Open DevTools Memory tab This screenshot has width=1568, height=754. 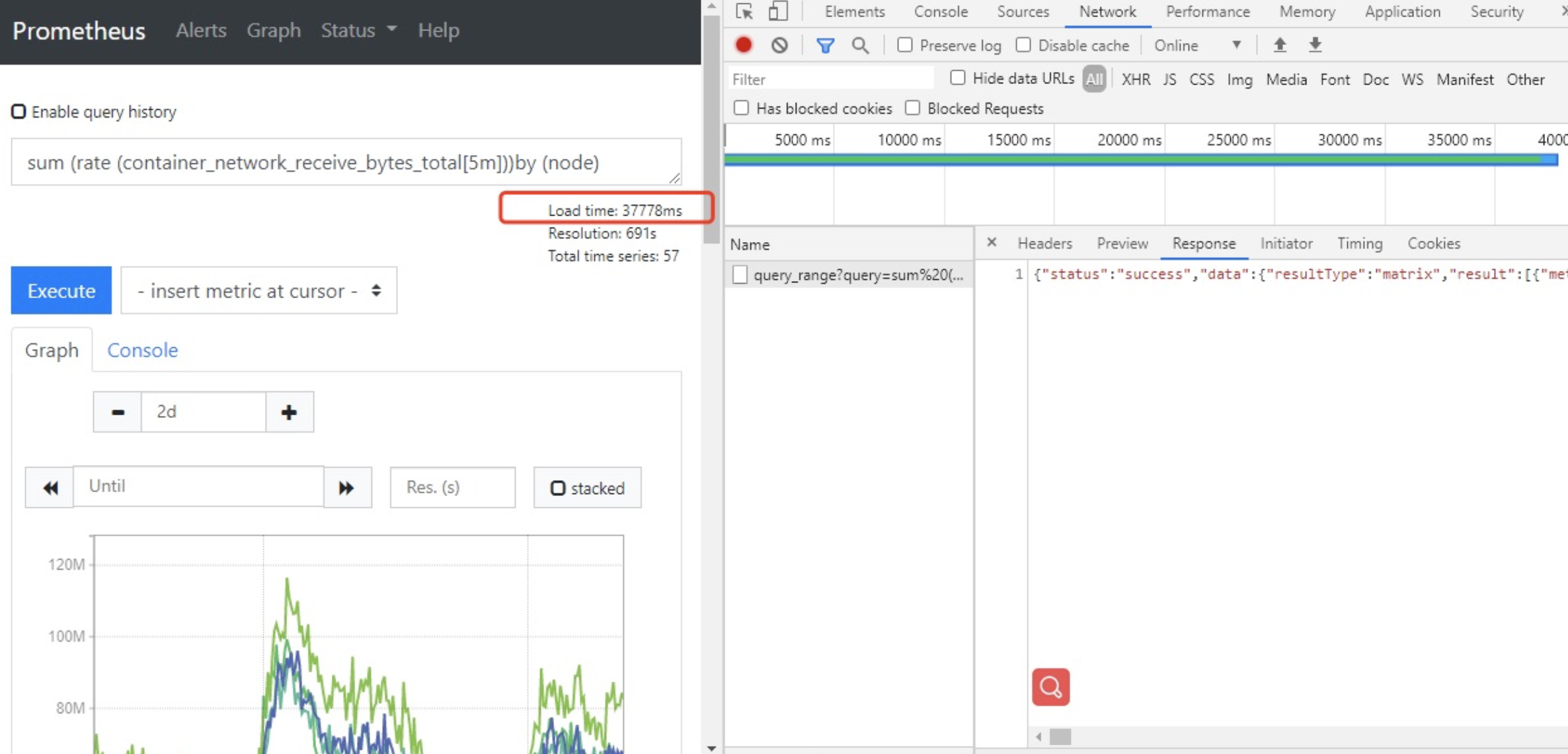coord(1307,12)
